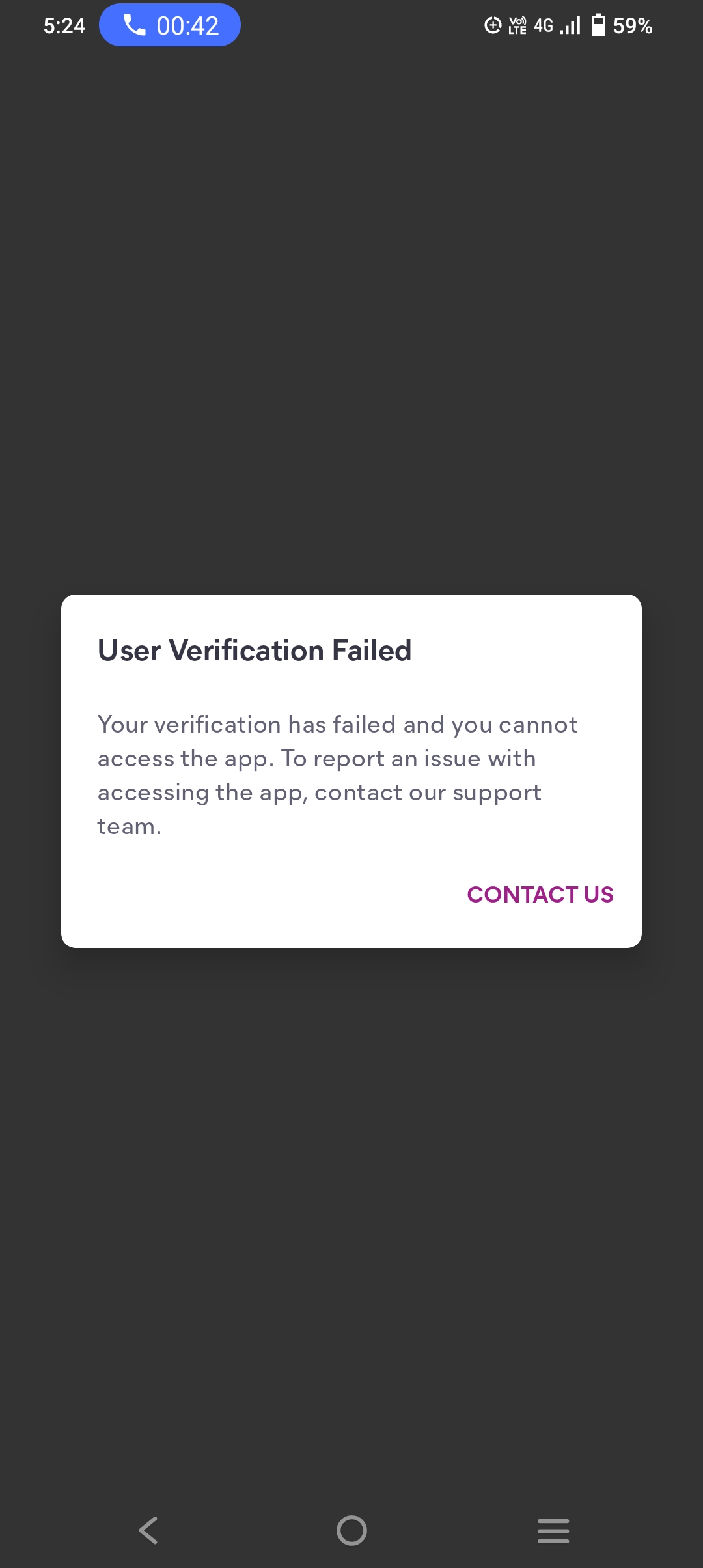Tap the data saver status icon
The image size is (703, 1568).
coord(493,25)
